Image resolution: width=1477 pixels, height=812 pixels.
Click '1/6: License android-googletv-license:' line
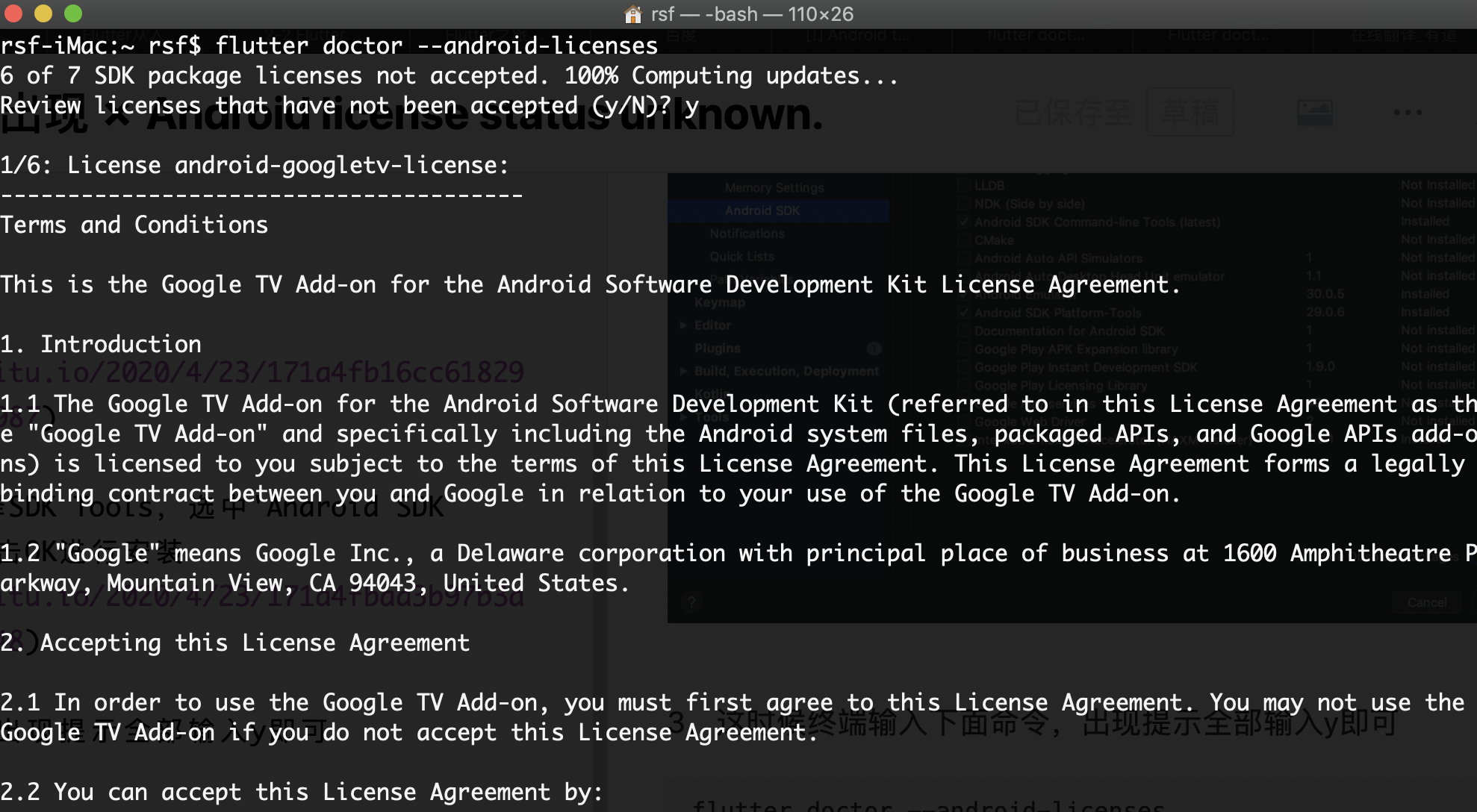tap(255, 165)
